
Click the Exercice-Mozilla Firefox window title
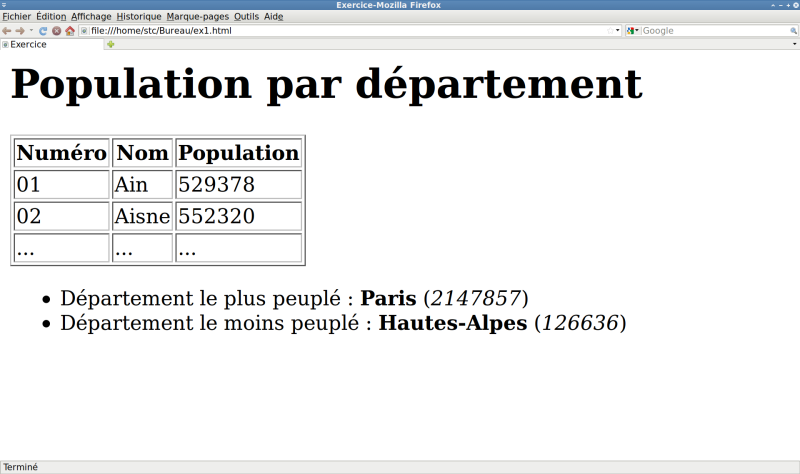[388, 5]
